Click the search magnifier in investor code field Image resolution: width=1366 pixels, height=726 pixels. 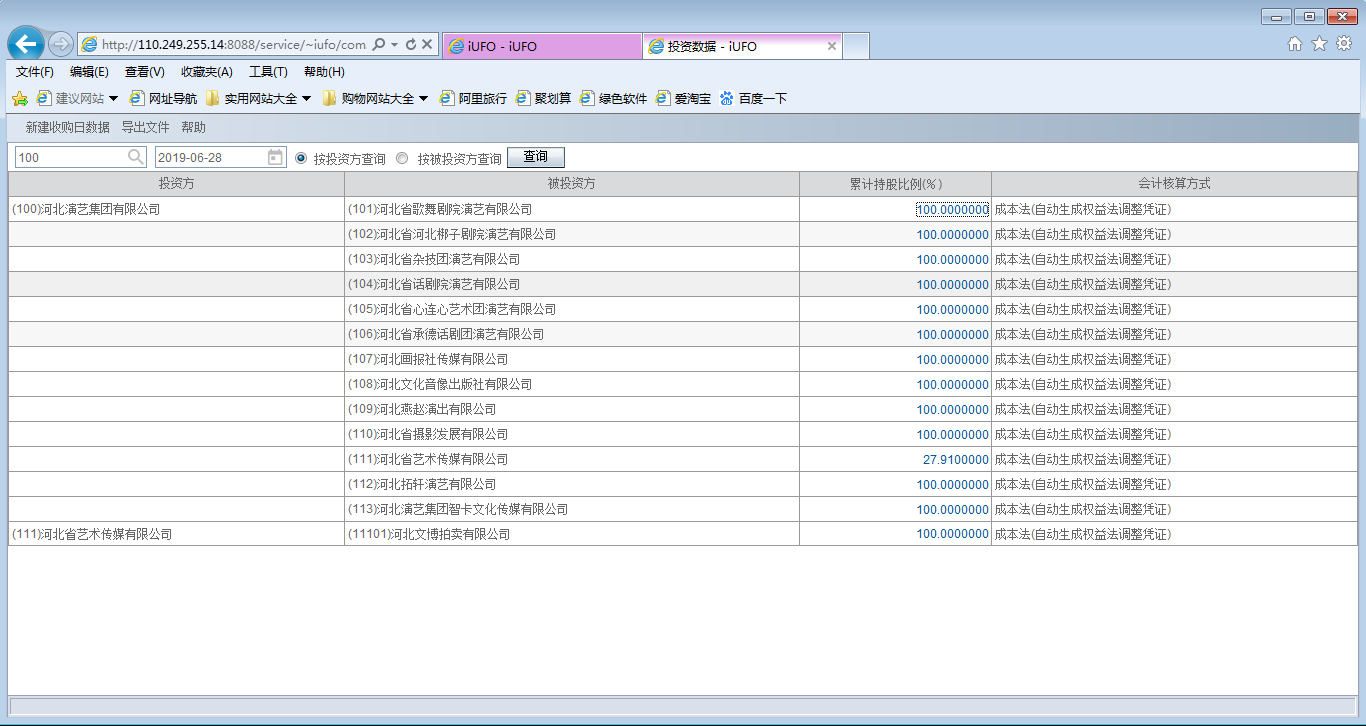(x=135, y=157)
